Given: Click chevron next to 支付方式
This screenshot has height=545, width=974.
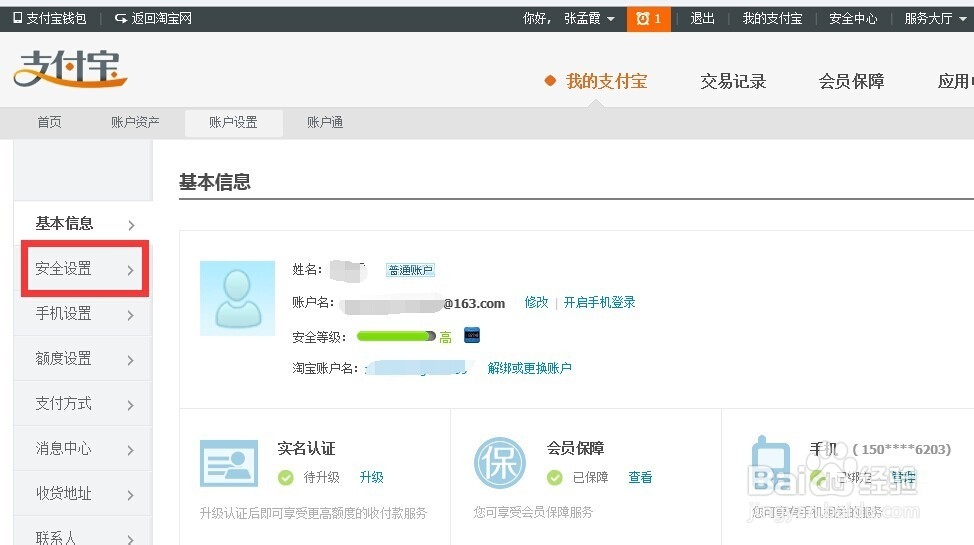Looking at the screenshot, I should [x=130, y=405].
